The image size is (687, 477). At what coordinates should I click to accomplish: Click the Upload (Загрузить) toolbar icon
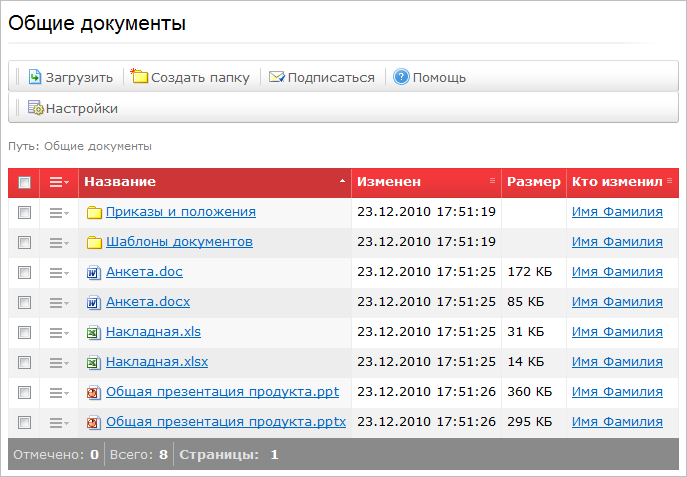(x=34, y=77)
